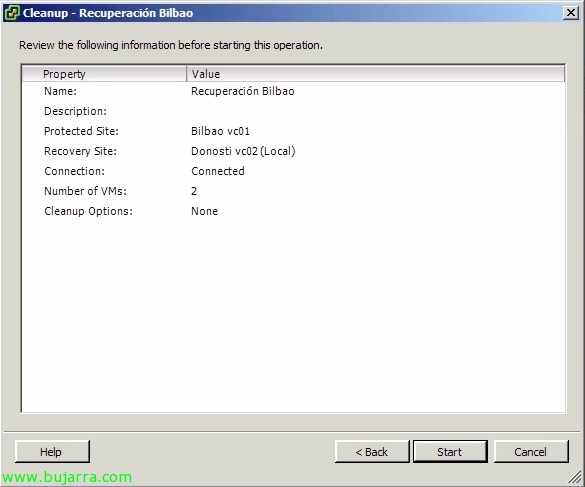Select the Connection property row
The image size is (585, 487).
coord(293,171)
